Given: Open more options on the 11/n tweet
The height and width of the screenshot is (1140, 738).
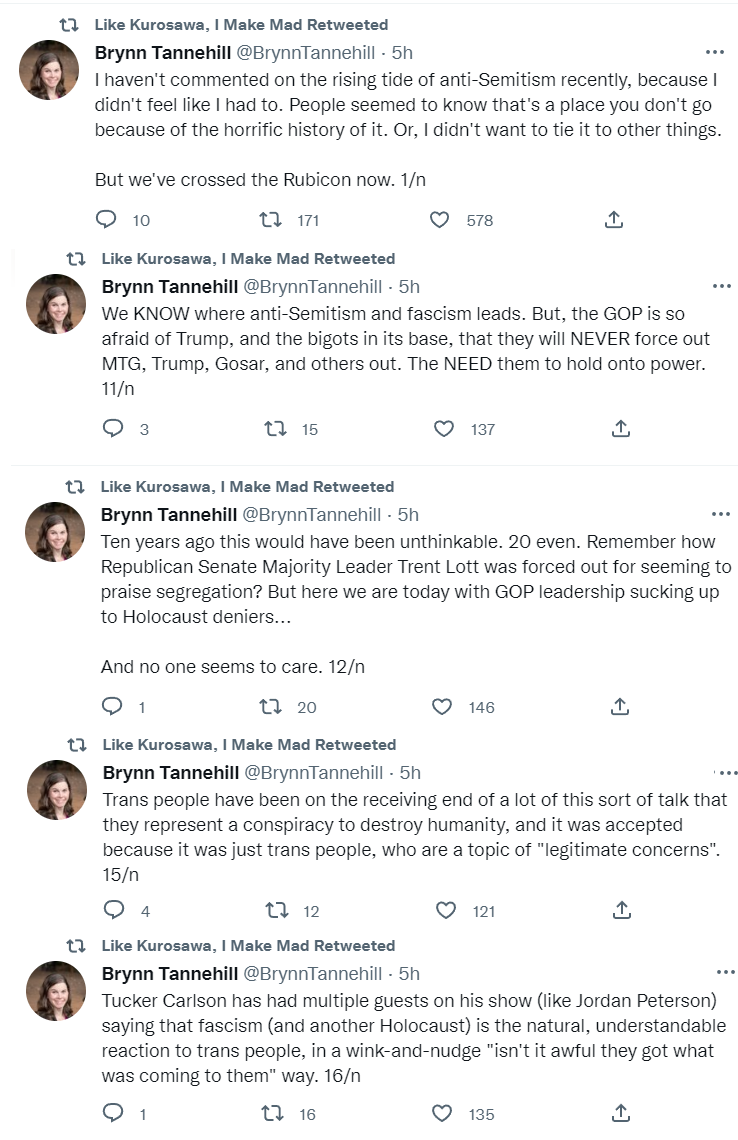Looking at the screenshot, I should [x=721, y=286].
